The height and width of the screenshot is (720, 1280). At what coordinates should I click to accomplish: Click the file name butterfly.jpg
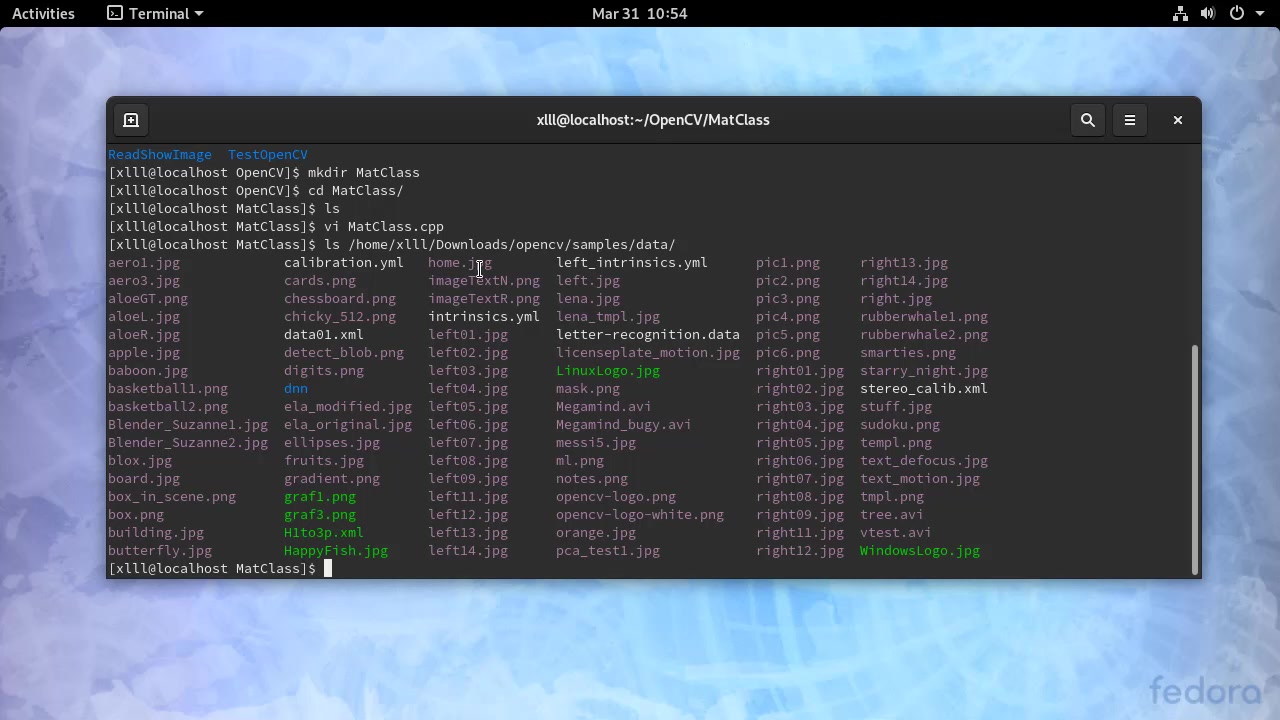coord(160,551)
